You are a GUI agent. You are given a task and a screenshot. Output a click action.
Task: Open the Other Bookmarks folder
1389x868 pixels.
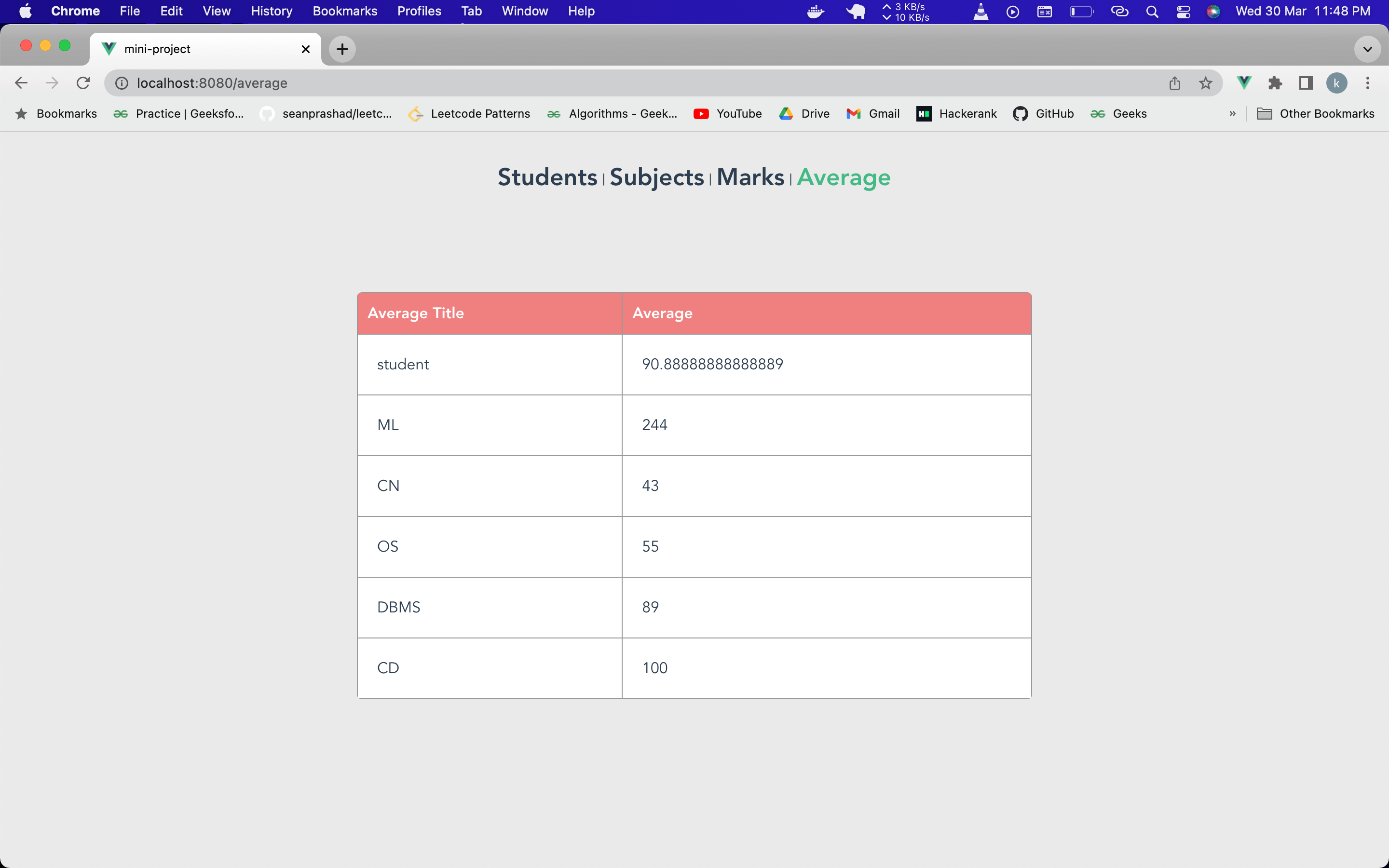click(1316, 114)
